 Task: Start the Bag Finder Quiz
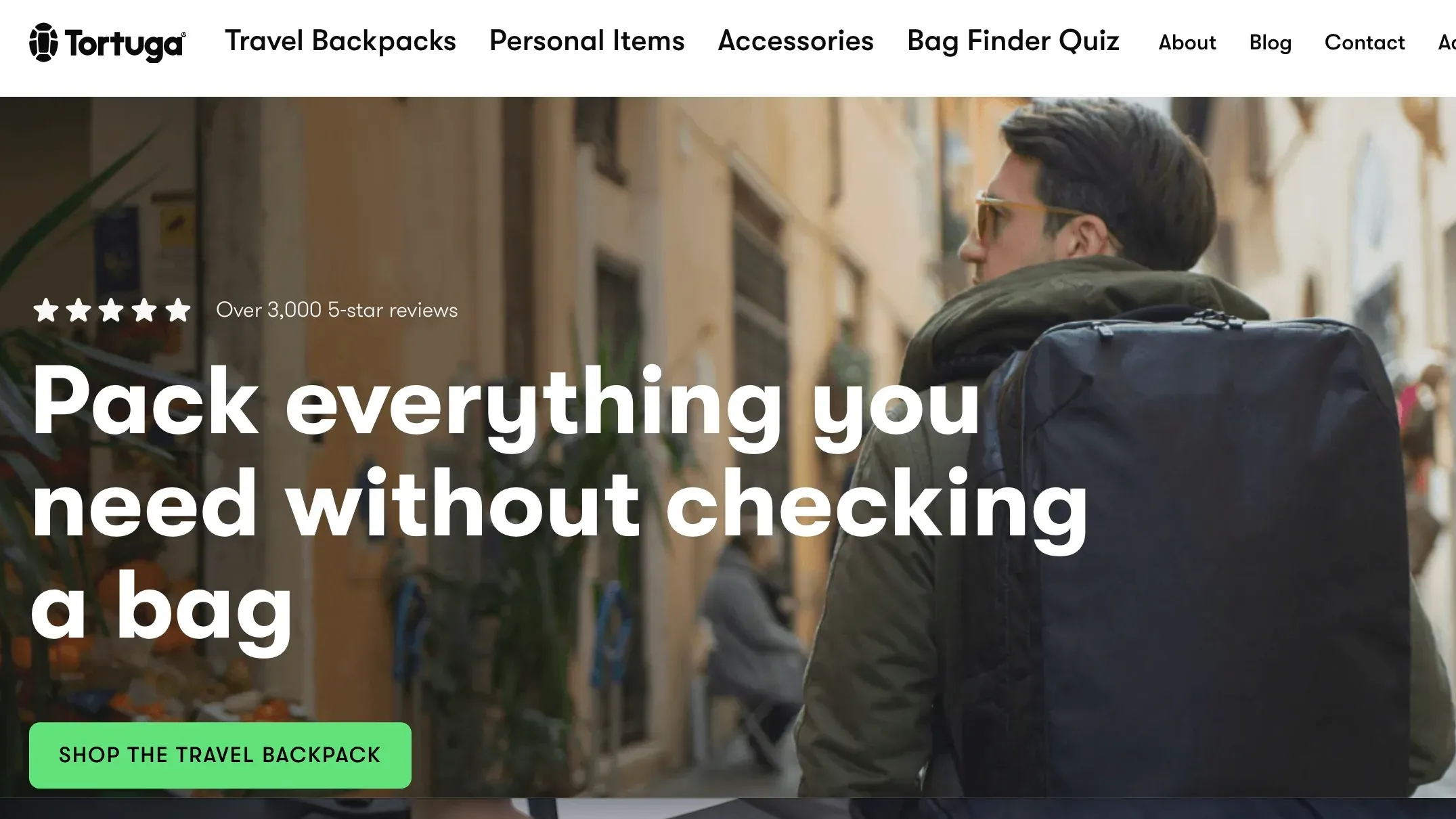[1013, 41]
